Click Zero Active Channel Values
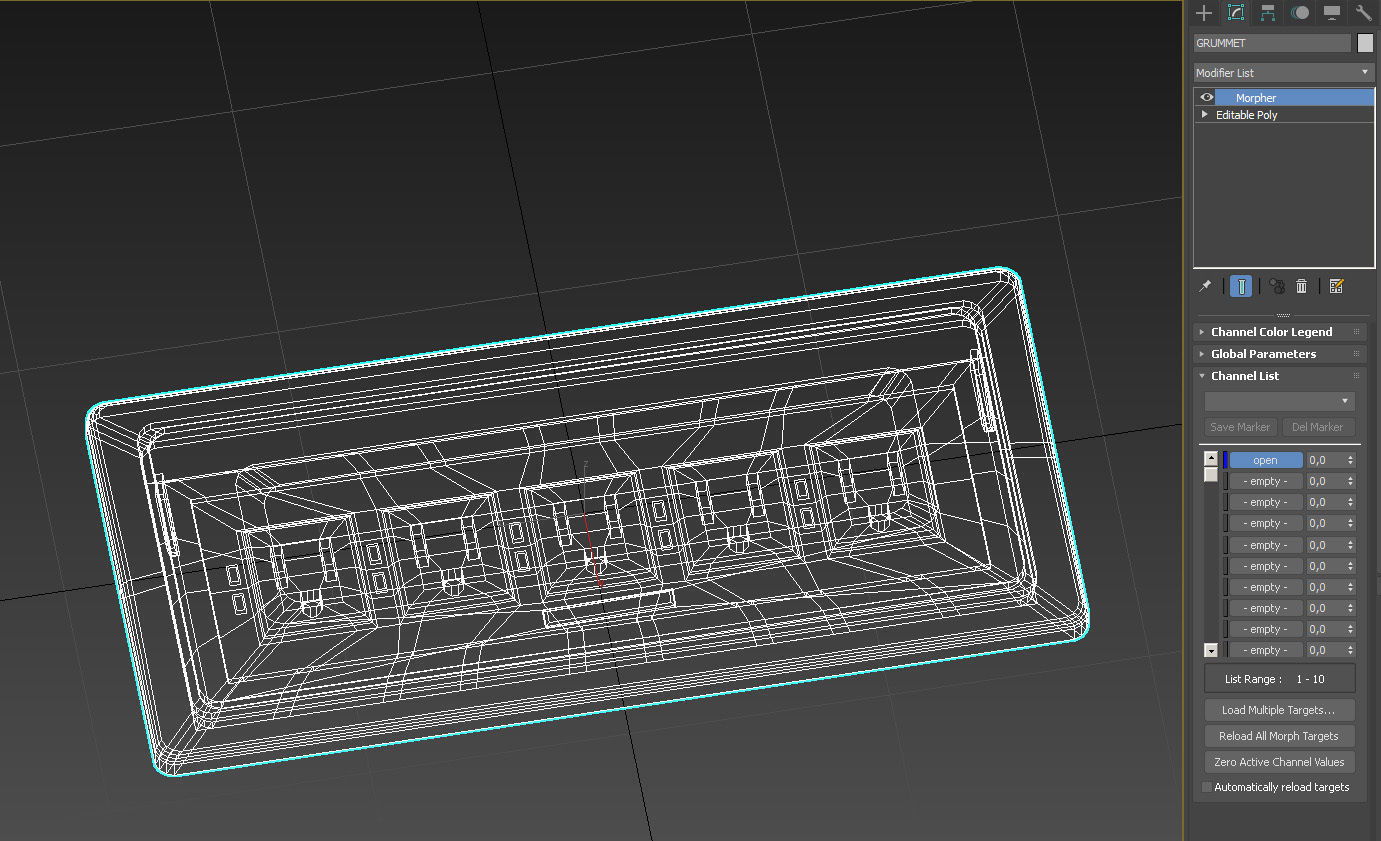Viewport: 1381px width, 841px height. point(1280,762)
